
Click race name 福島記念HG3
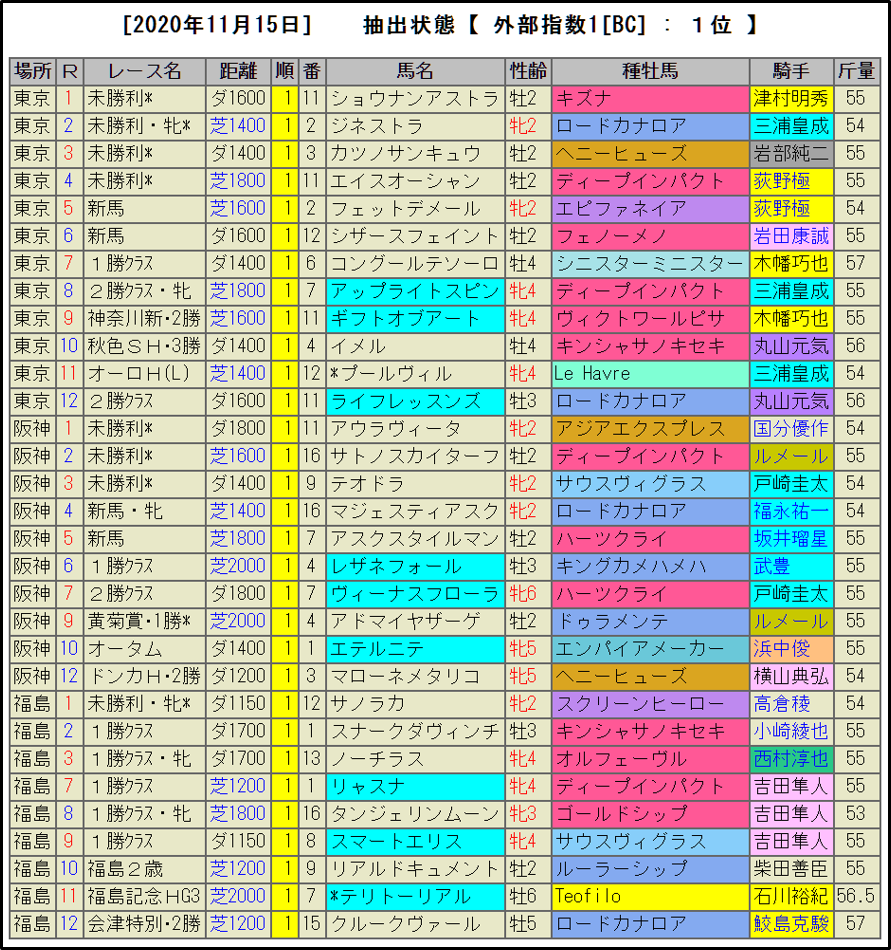(x=145, y=896)
